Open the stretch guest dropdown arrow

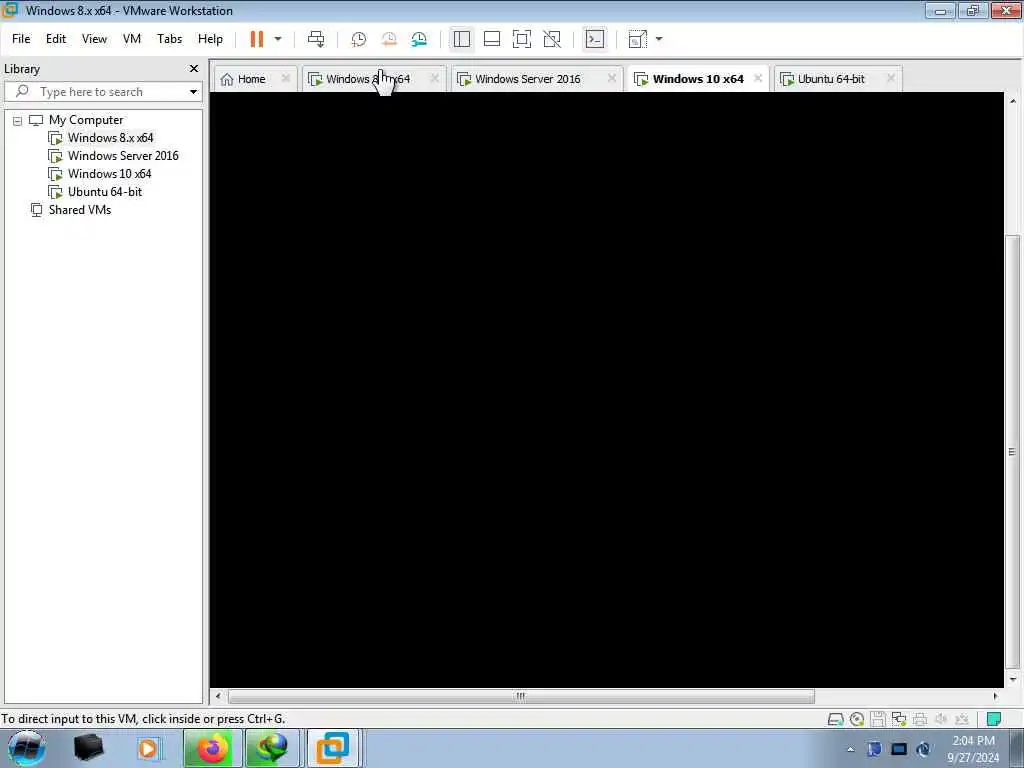point(659,39)
